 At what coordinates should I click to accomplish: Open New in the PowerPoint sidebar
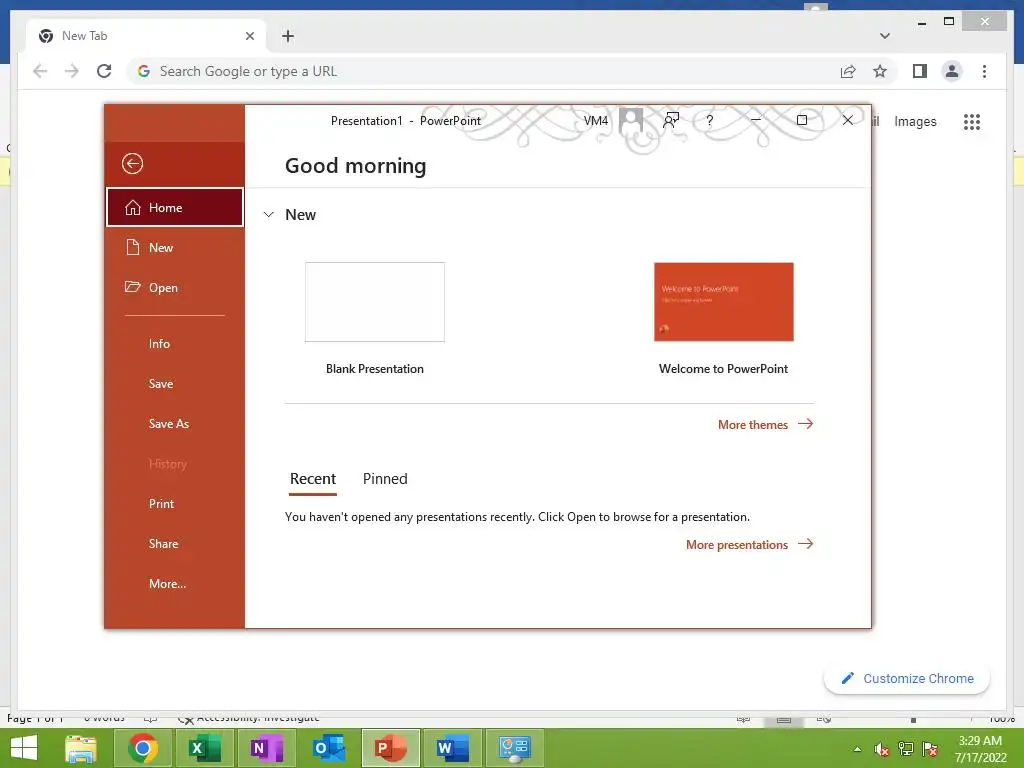[174, 248]
